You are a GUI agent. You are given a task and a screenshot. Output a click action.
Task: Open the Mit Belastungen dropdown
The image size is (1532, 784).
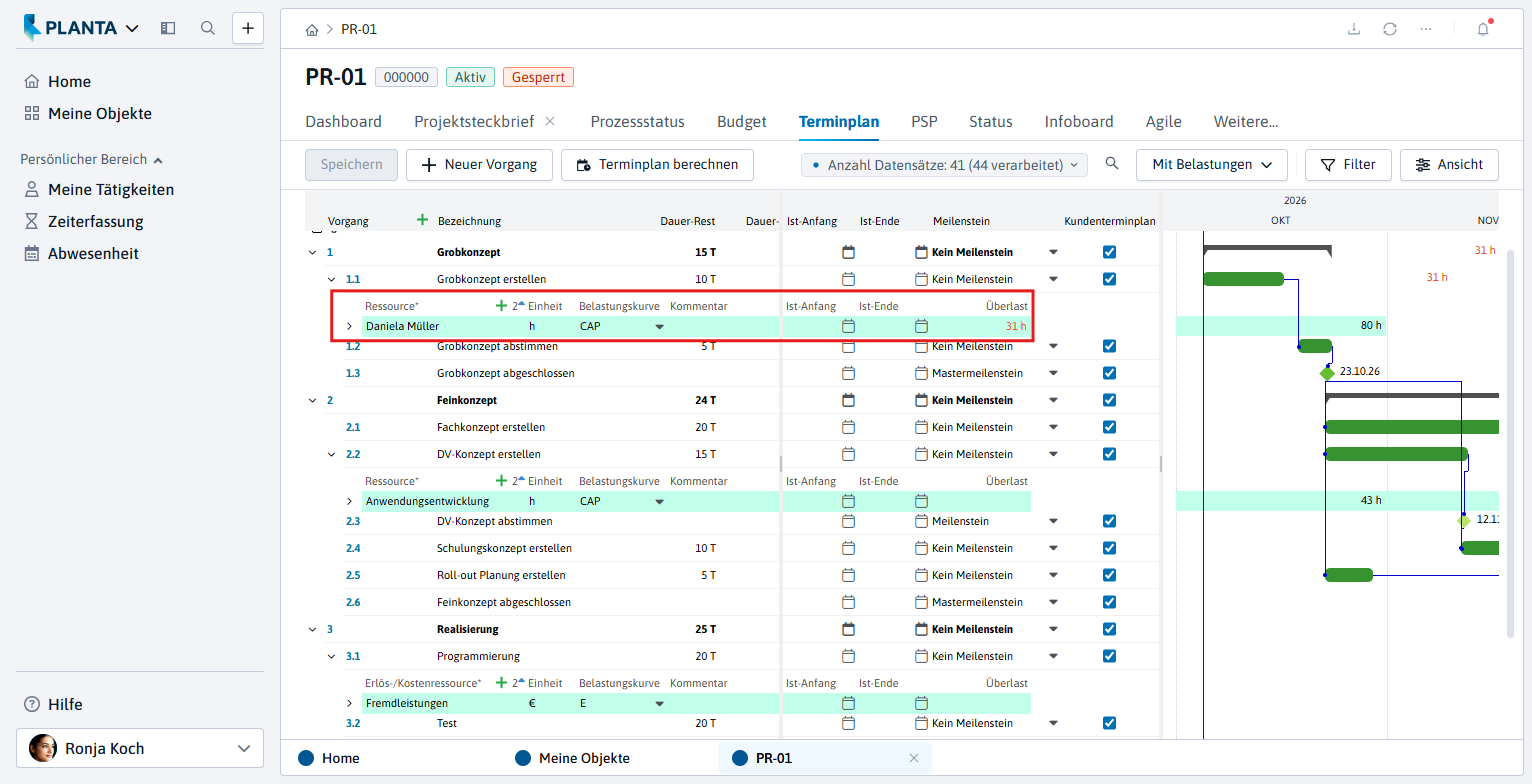pos(1212,165)
